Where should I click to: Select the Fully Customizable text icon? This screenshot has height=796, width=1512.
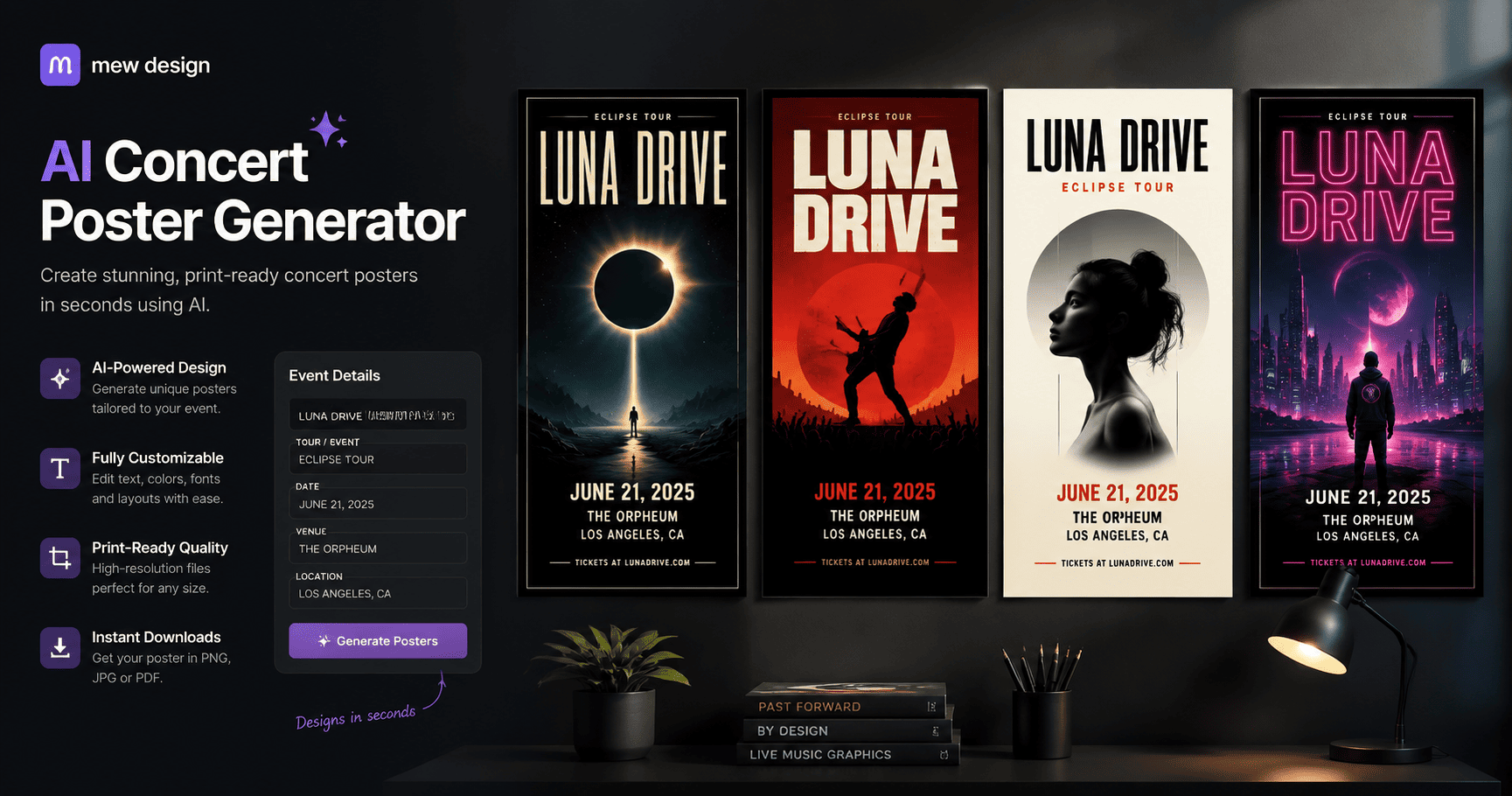60,469
